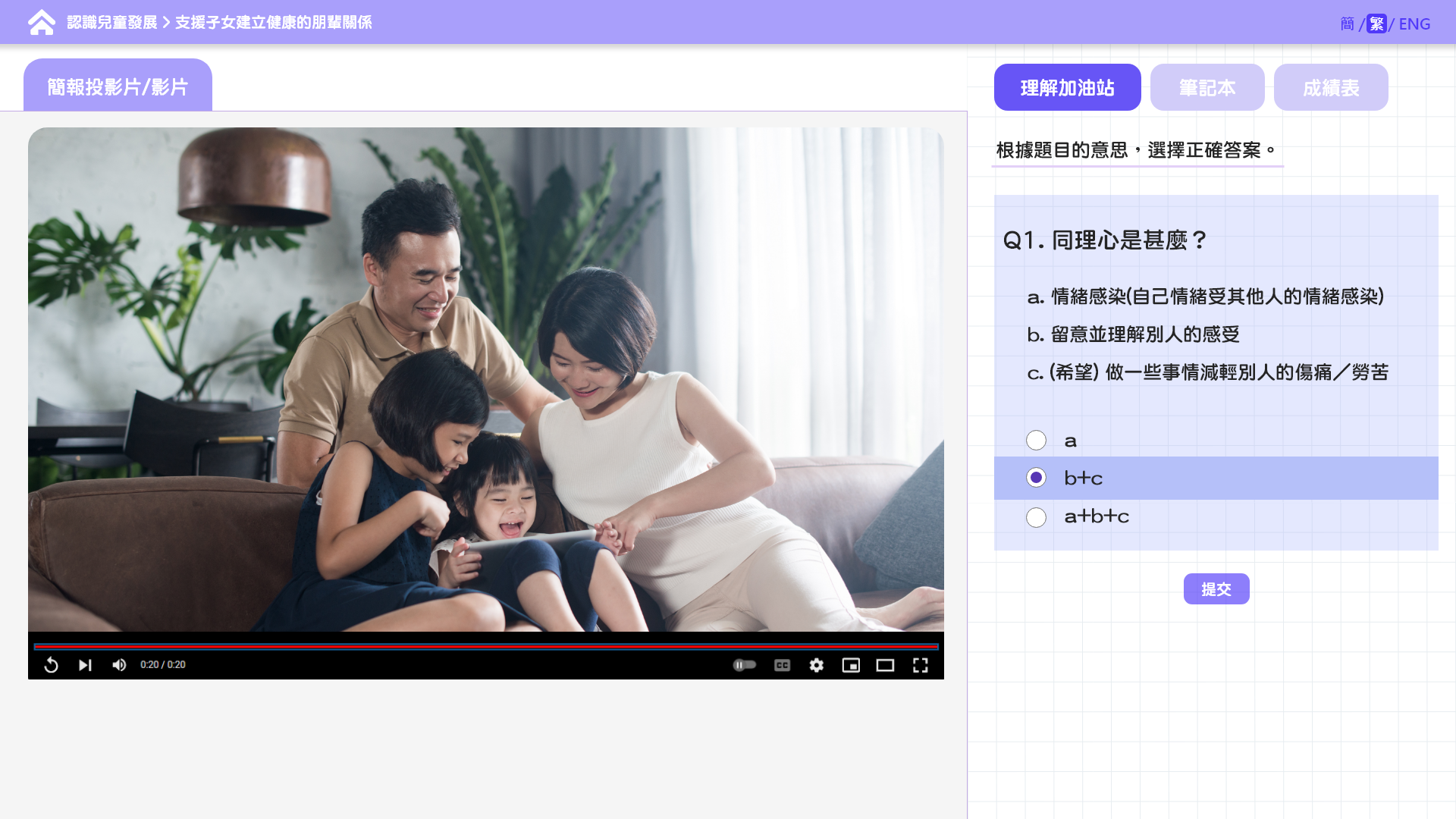Switch language to ENG
Screen dimensions: 1456x819
(x=1414, y=24)
